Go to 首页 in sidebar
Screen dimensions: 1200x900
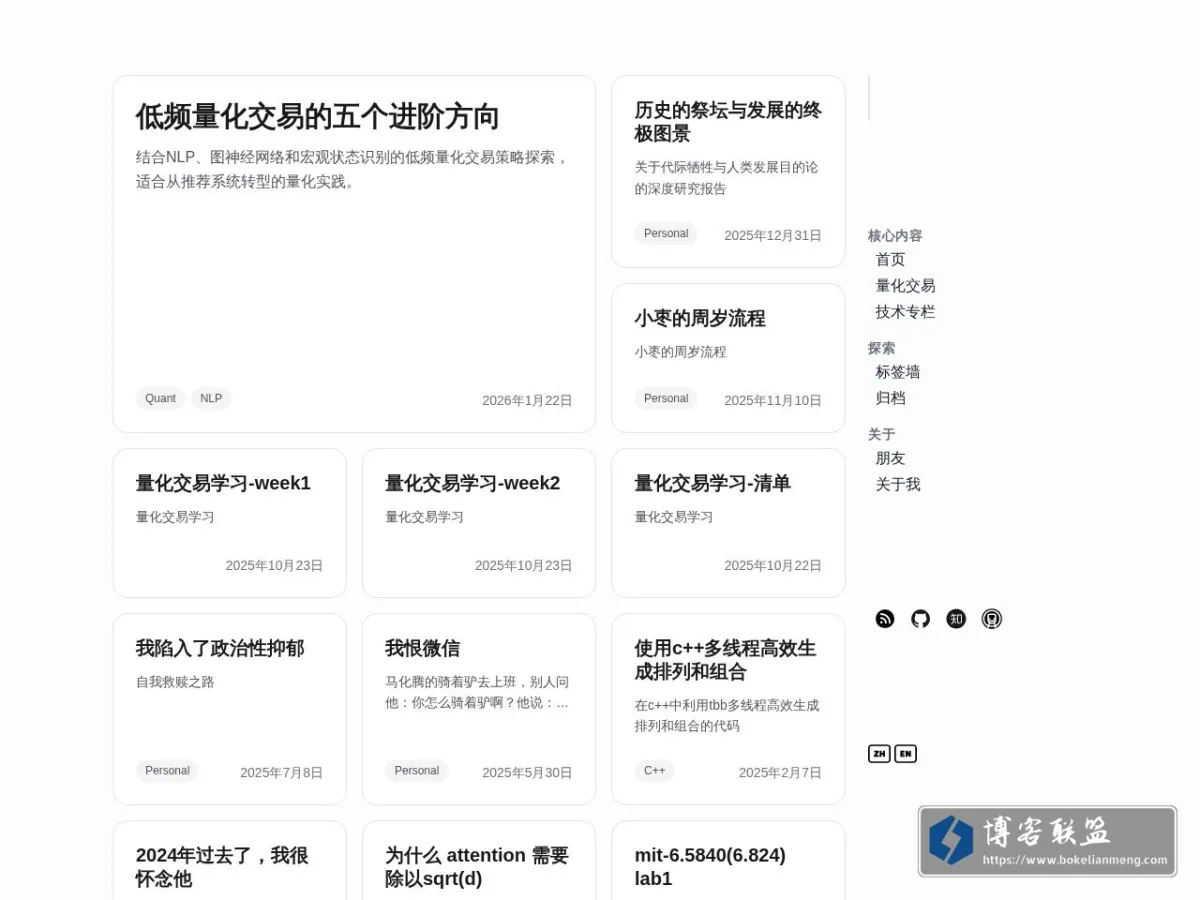tap(890, 260)
